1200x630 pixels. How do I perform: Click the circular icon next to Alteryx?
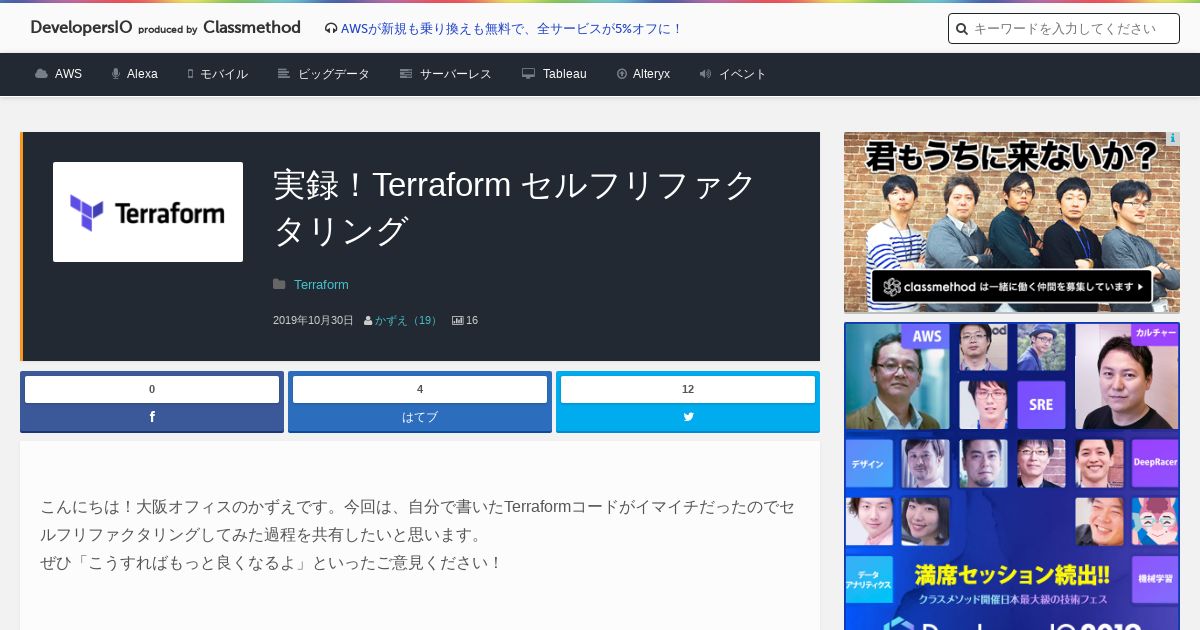click(x=622, y=74)
